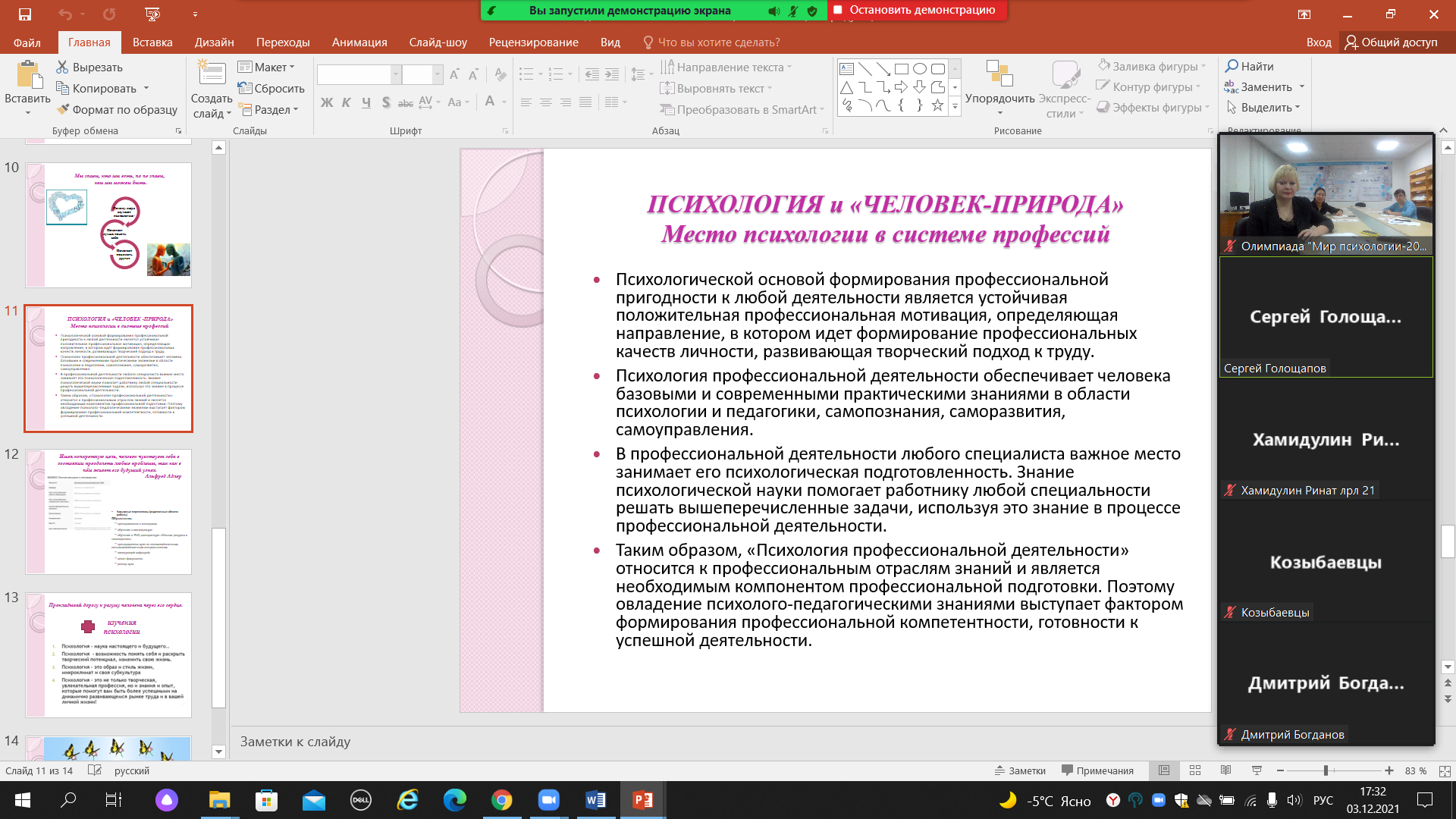The height and width of the screenshot is (819, 1456).
Task: Click the Format Painter (Формат по образцу) brush
Action: pos(63,110)
